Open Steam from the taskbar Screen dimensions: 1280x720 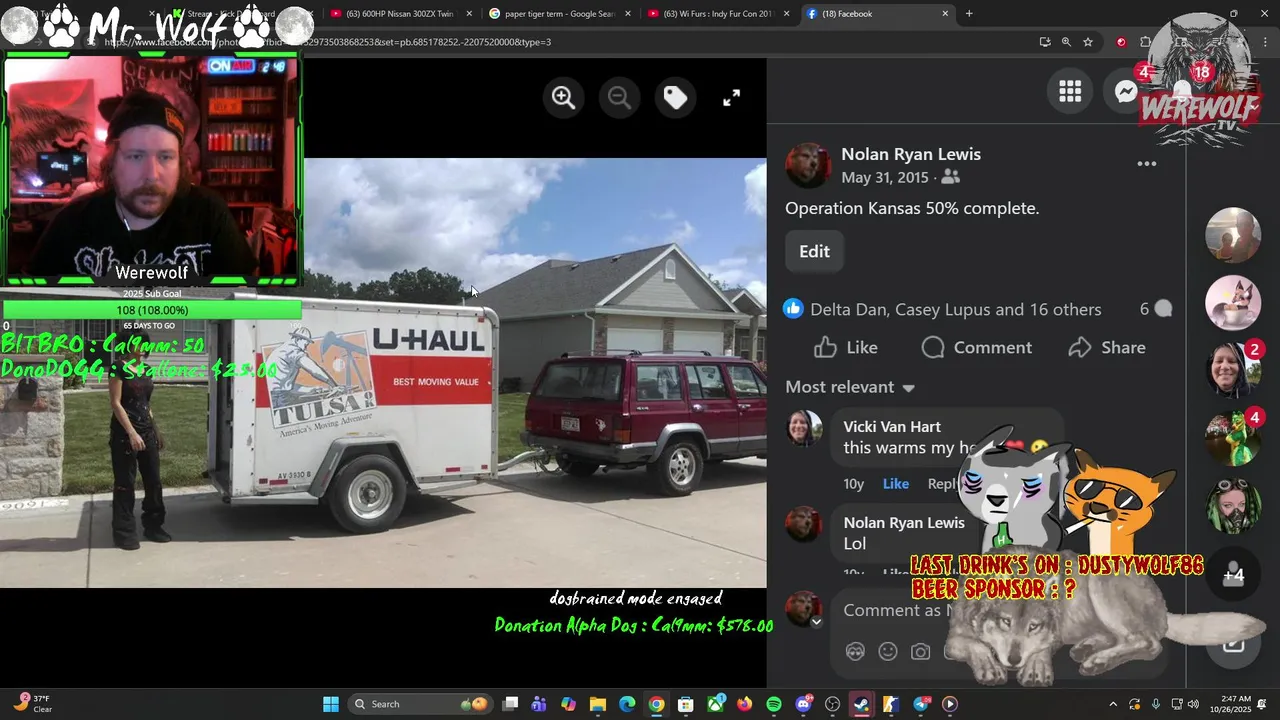[861, 704]
